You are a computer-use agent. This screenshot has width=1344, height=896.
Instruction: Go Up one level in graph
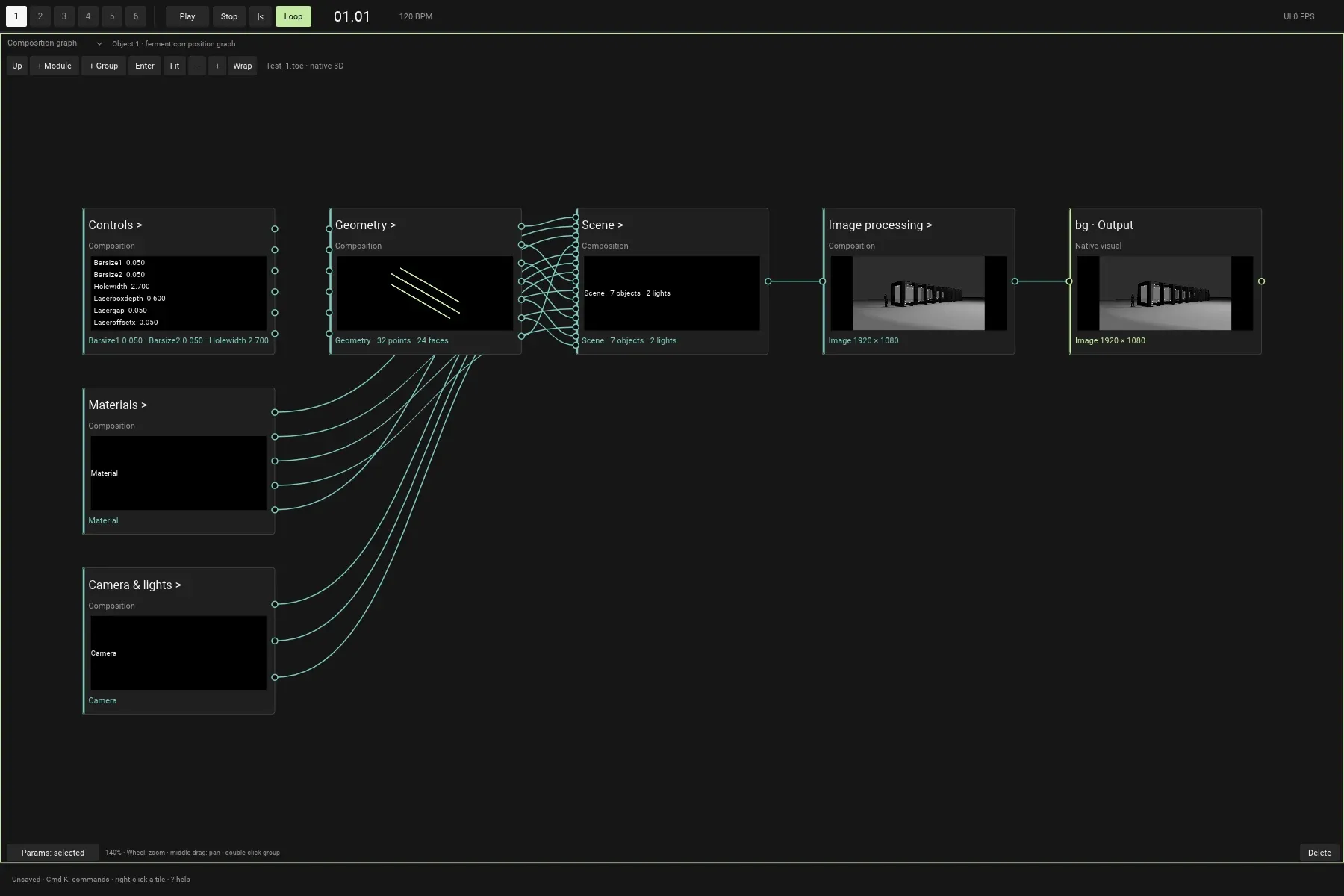(x=17, y=66)
